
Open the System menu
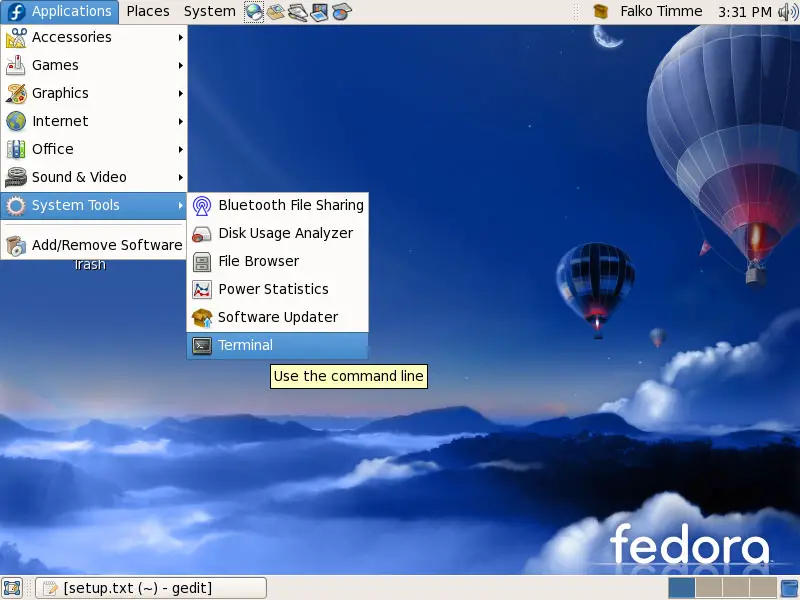[209, 11]
